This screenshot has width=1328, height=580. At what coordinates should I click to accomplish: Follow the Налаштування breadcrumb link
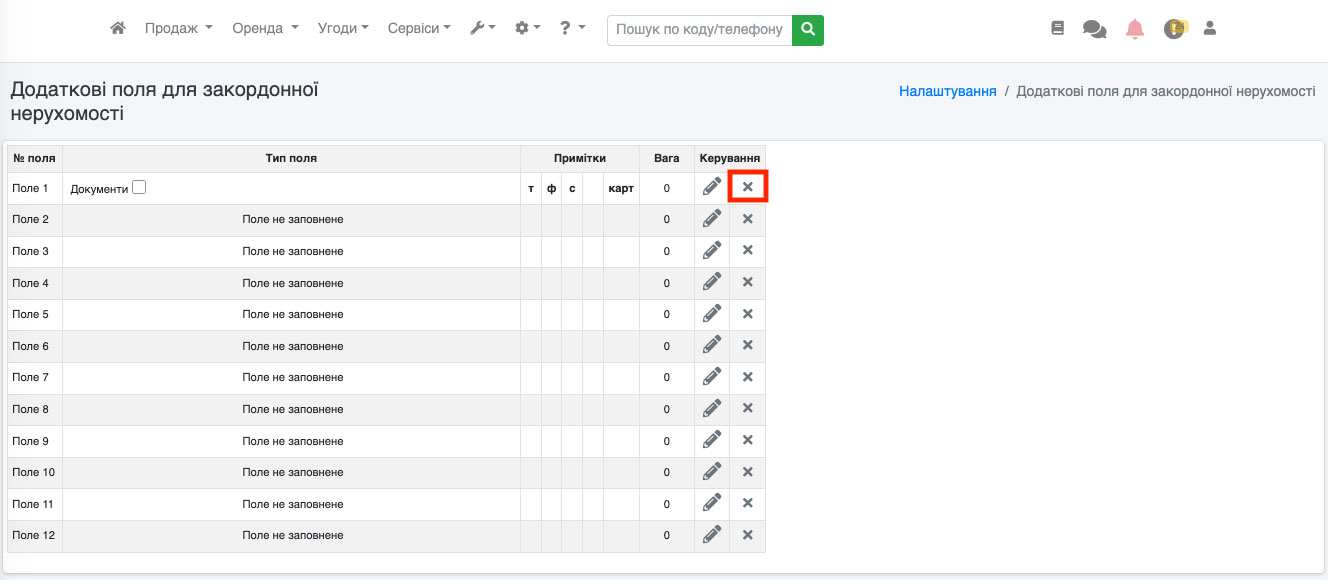pos(947,91)
